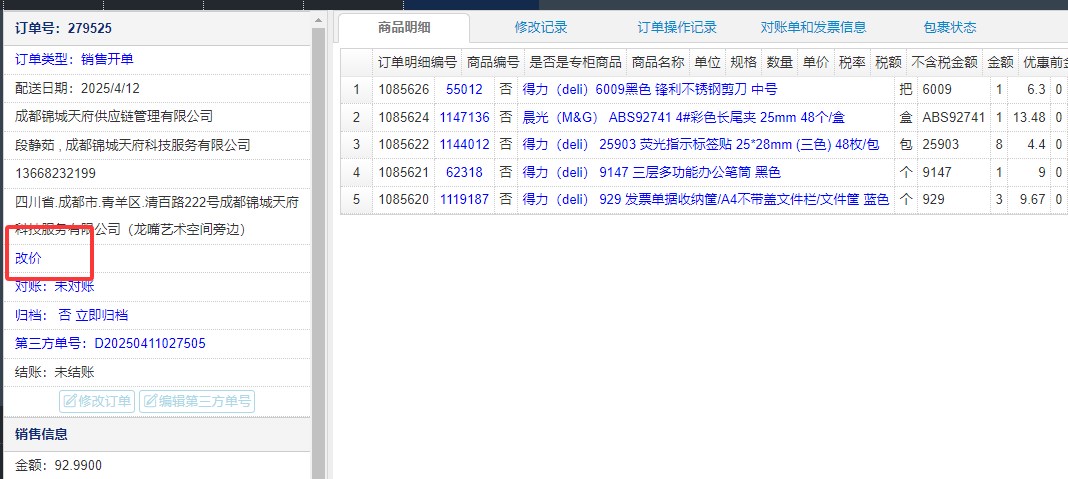Click the 结账: 未结账 status line
This screenshot has width=1068, height=479.
click(x=54, y=372)
